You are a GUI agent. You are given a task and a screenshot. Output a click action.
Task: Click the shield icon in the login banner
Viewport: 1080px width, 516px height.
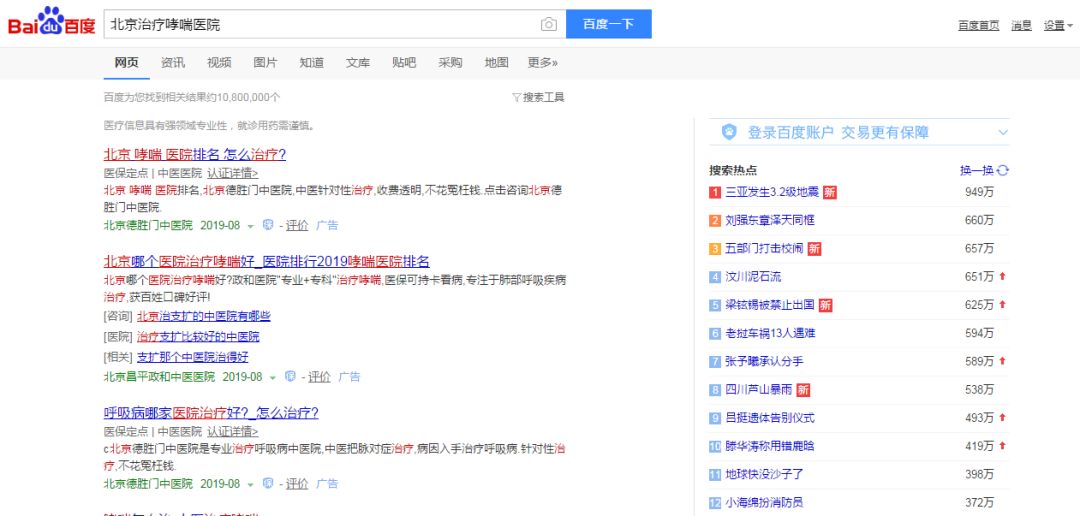click(729, 132)
